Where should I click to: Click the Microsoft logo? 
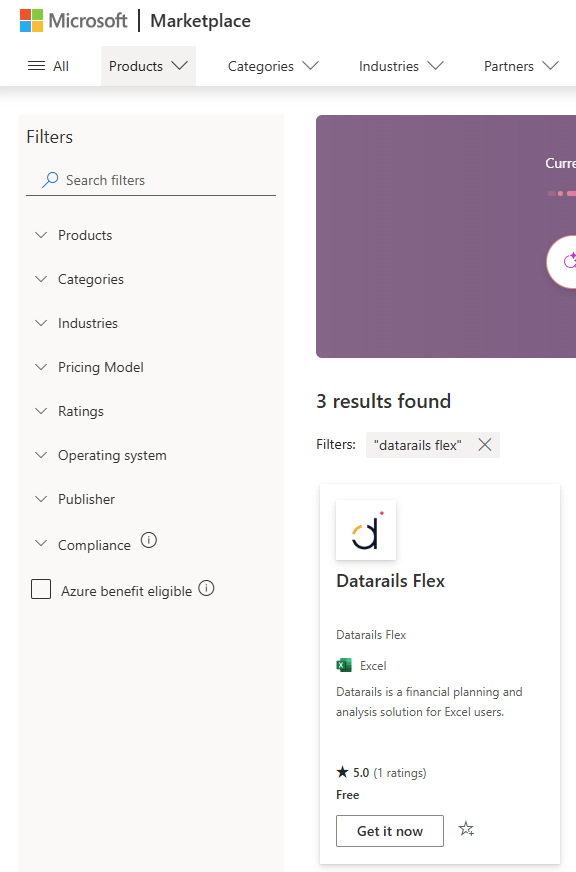tap(73, 21)
